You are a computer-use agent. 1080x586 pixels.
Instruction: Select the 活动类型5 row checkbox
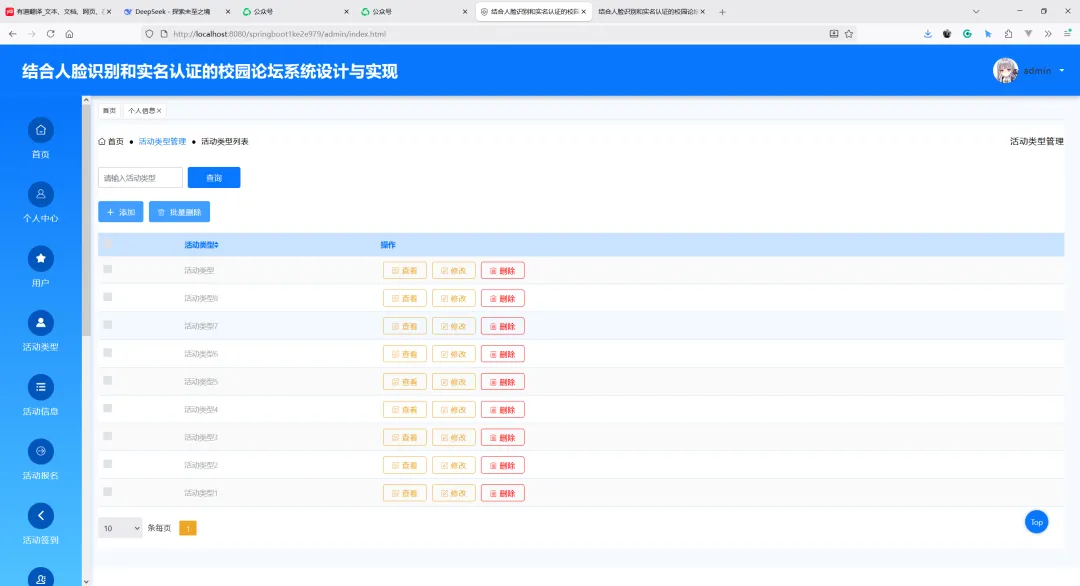point(107,380)
